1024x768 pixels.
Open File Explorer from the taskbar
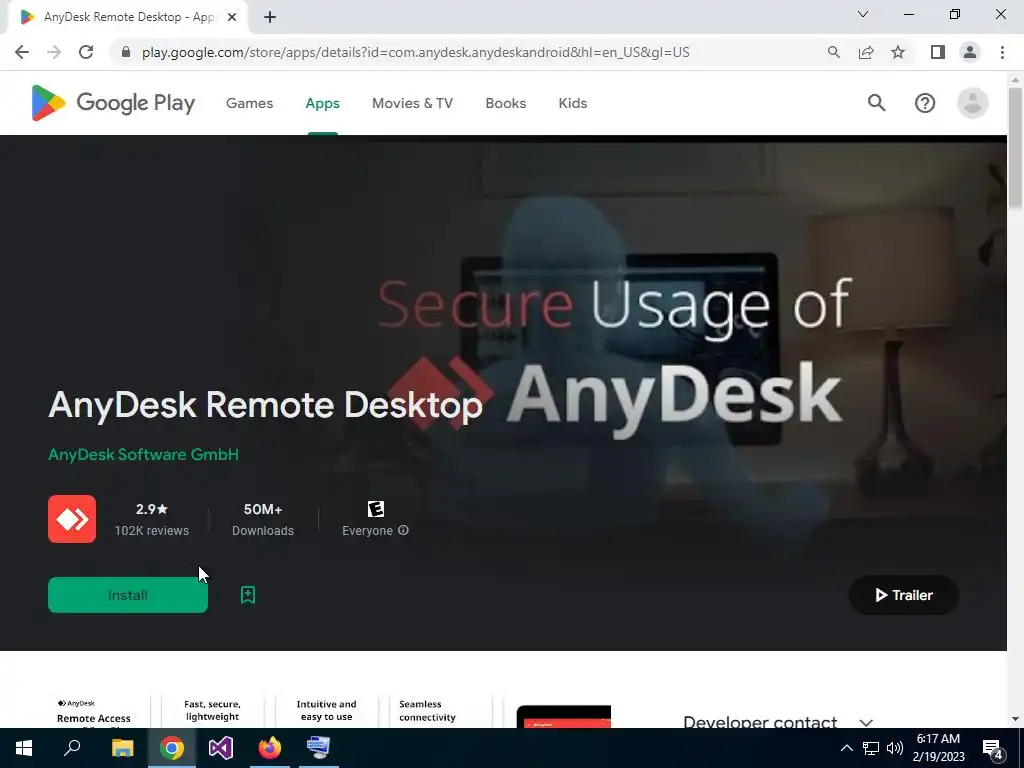tap(122, 748)
